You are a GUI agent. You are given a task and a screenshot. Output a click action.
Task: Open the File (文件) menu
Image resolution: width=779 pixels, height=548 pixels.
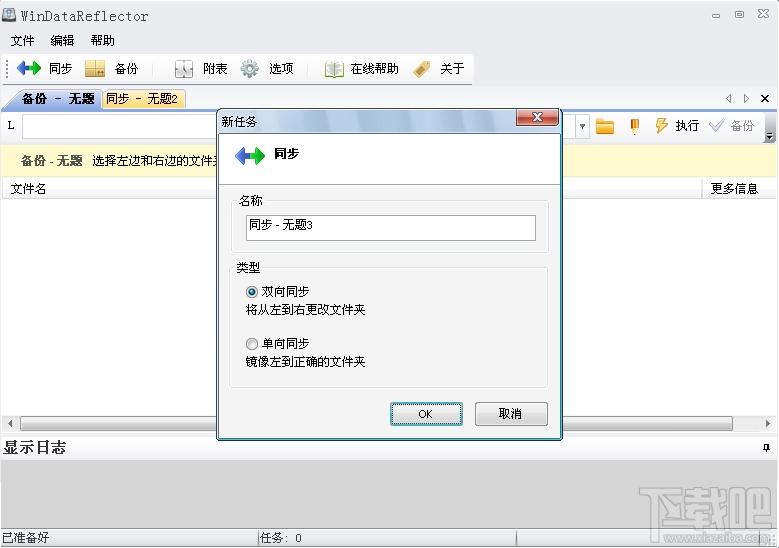[x=23, y=40]
